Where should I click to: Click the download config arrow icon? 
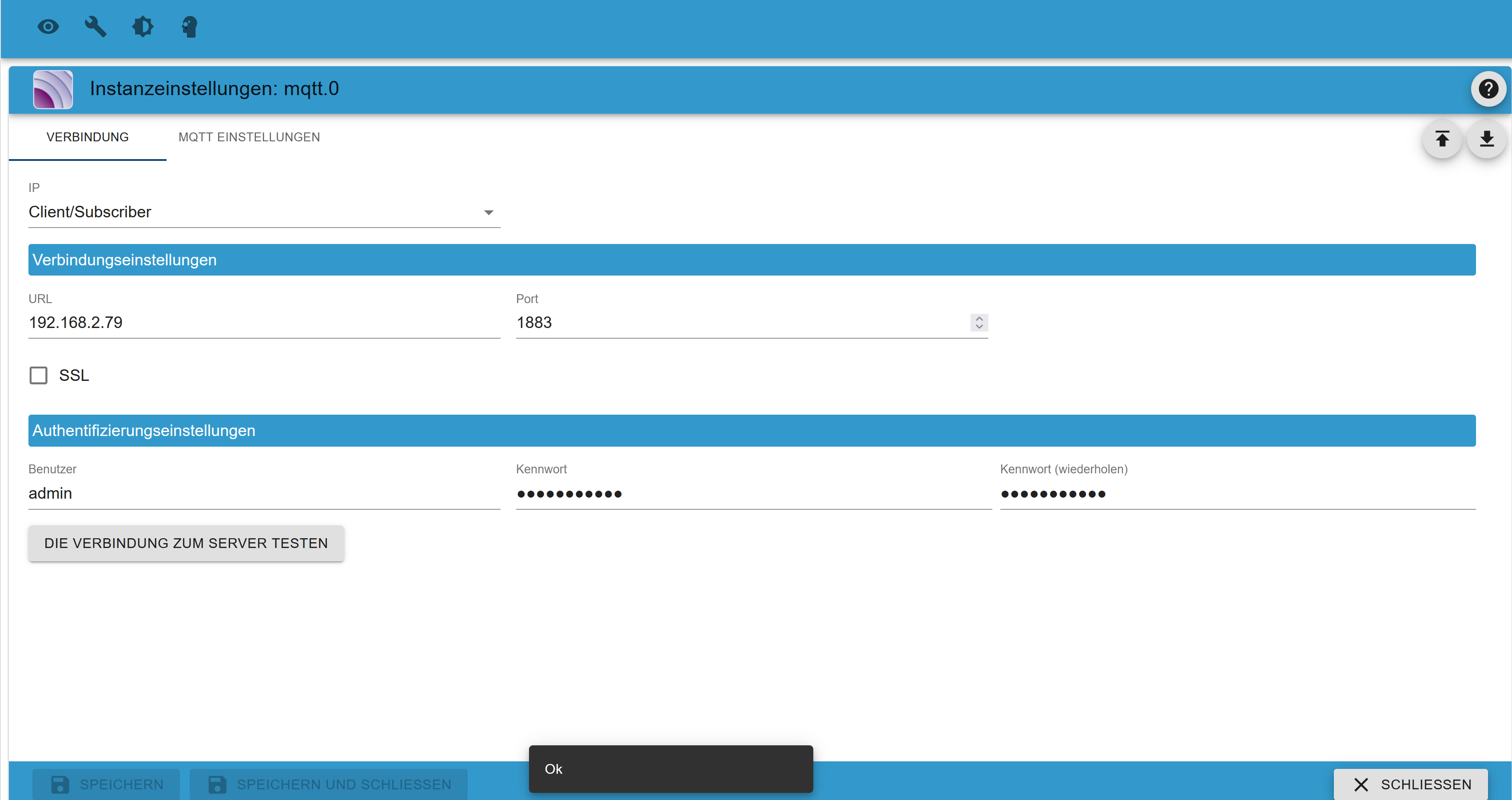(x=1486, y=139)
